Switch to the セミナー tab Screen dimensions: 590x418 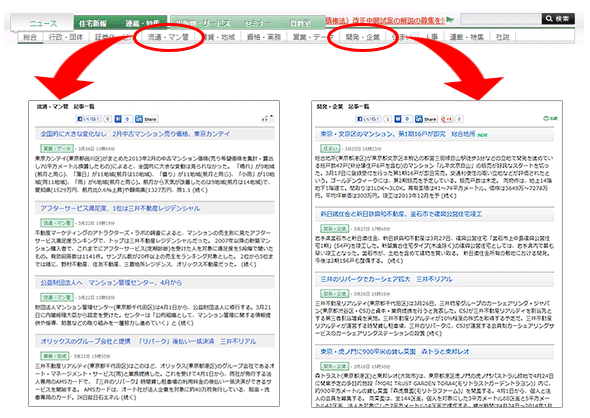click(x=257, y=23)
